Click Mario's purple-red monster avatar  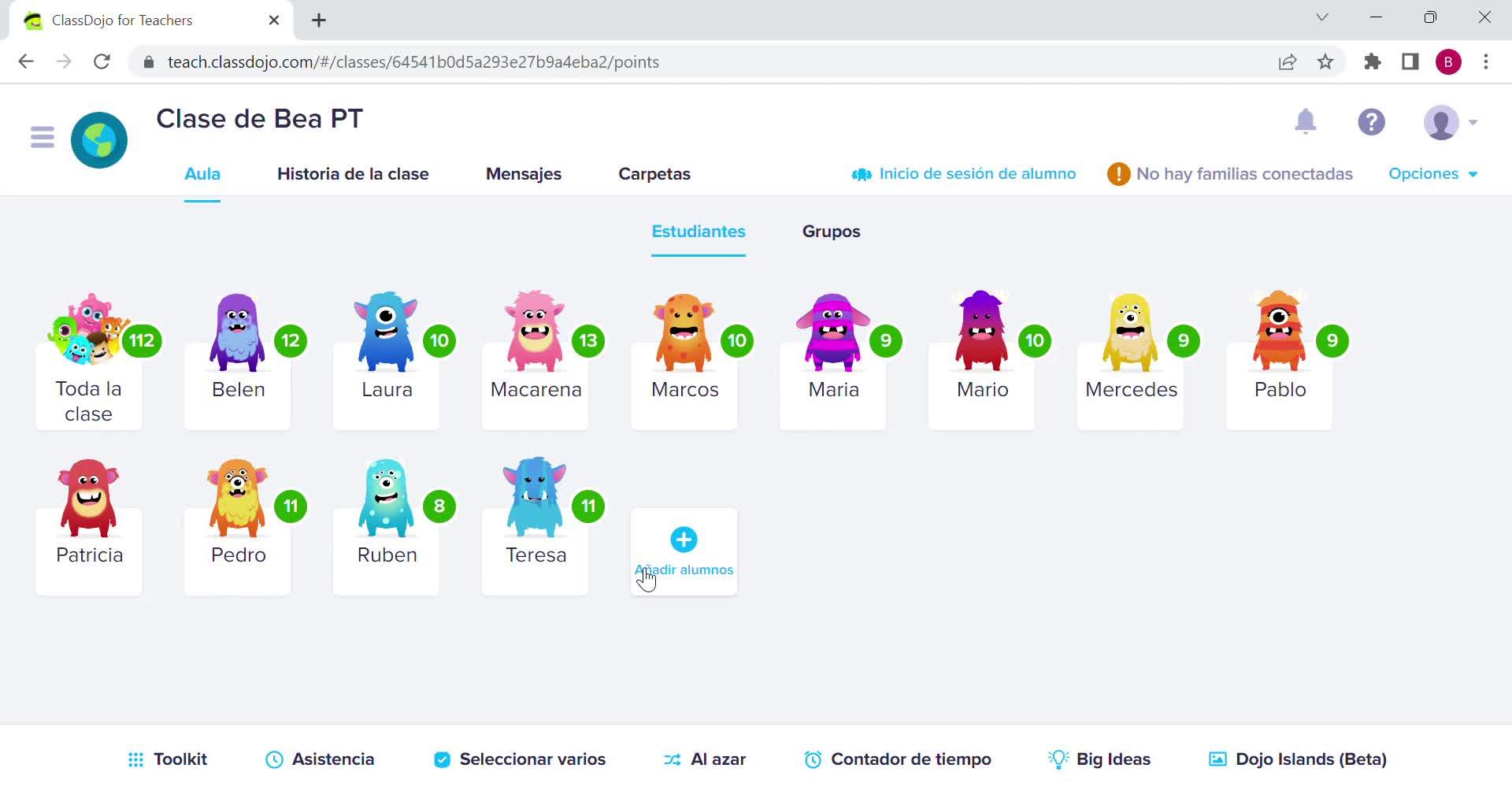pyautogui.click(x=981, y=331)
